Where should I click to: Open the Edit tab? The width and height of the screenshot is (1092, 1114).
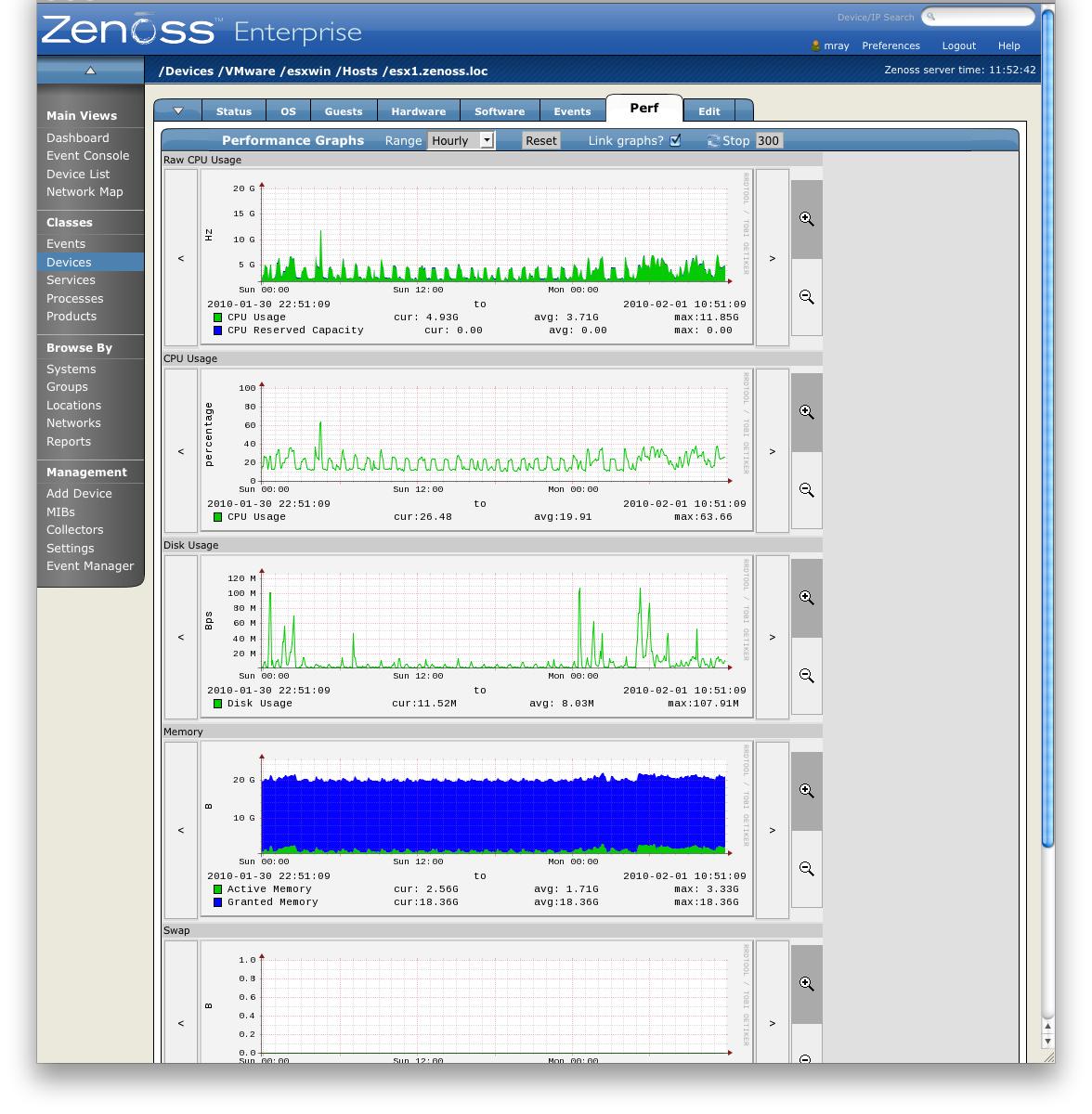coord(709,111)
